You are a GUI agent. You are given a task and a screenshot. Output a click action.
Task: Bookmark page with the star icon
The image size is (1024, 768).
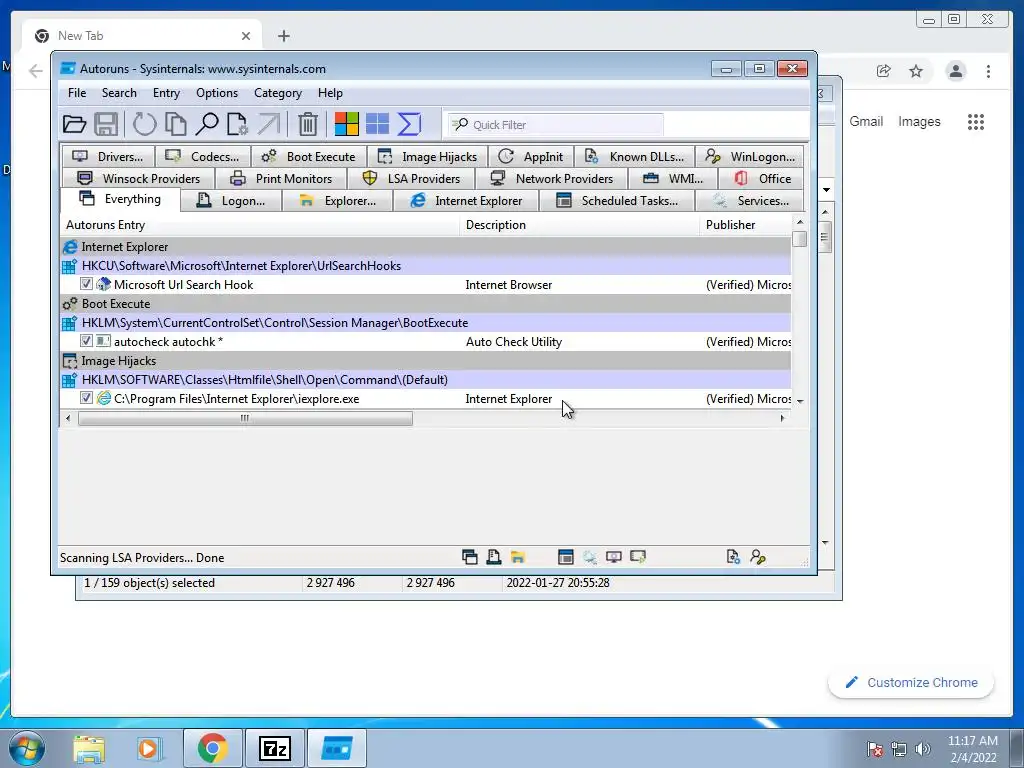(916, 71)
